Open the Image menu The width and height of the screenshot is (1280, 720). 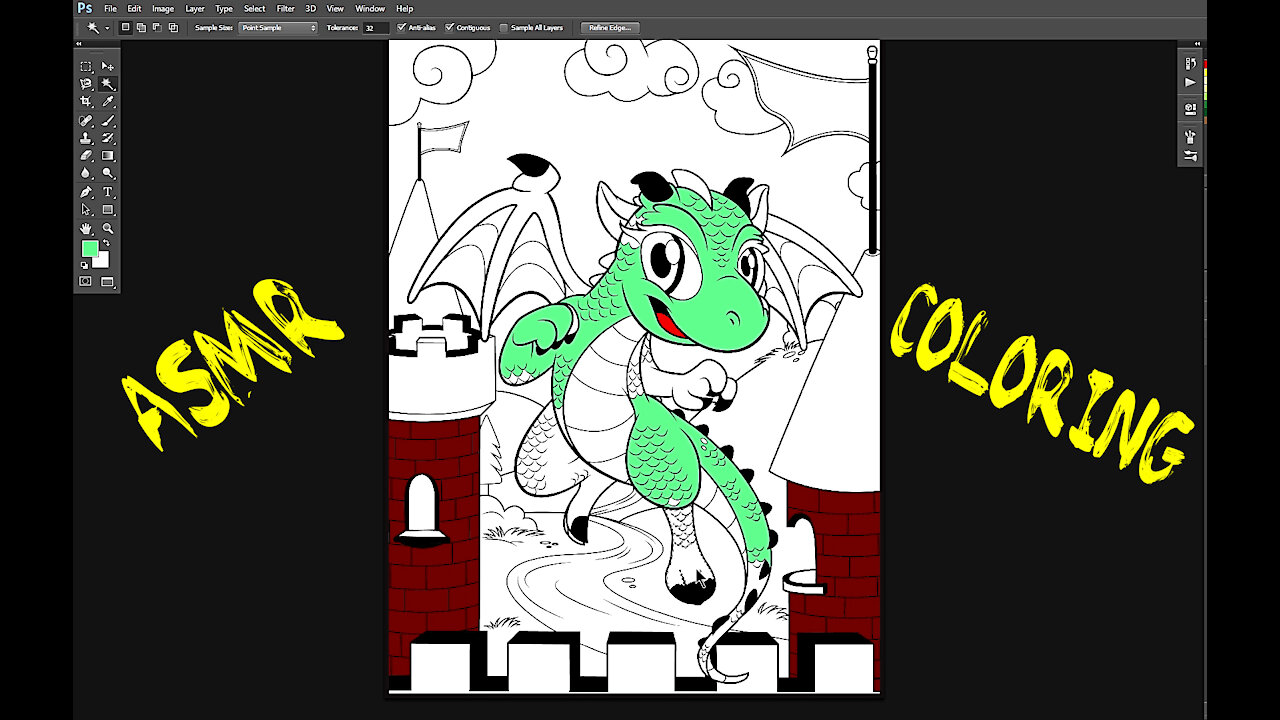(x=163, y=8)
